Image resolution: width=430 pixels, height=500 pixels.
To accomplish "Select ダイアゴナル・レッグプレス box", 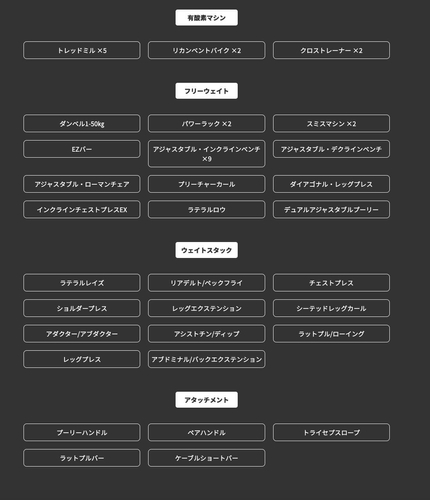I will (331, 184).
